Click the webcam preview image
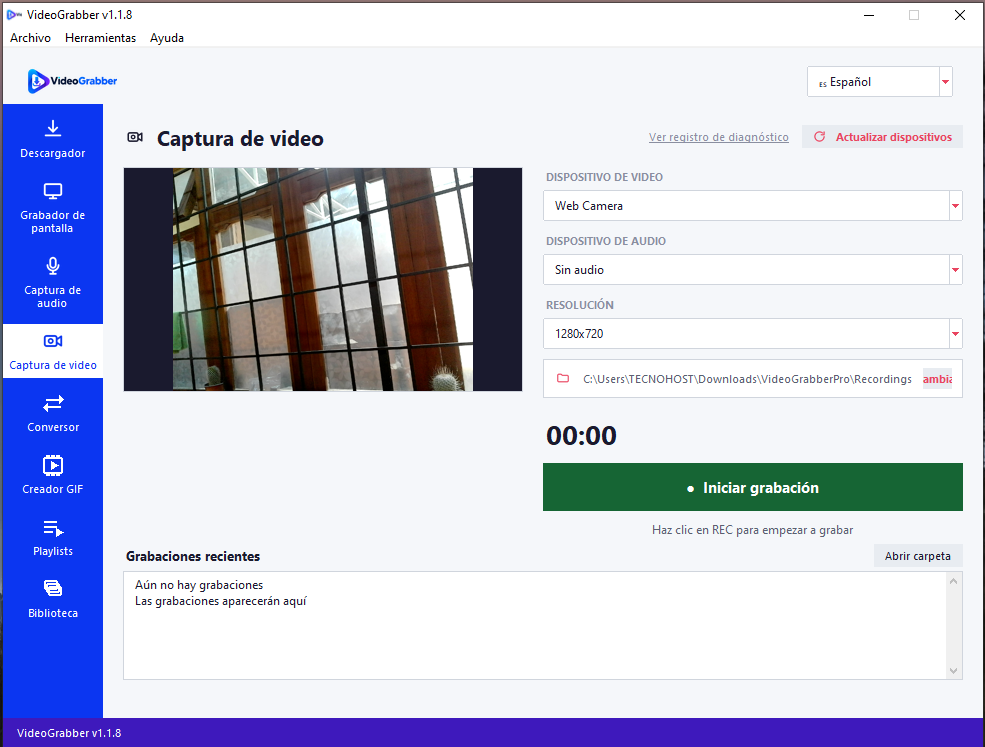 [x=323, y=279]
